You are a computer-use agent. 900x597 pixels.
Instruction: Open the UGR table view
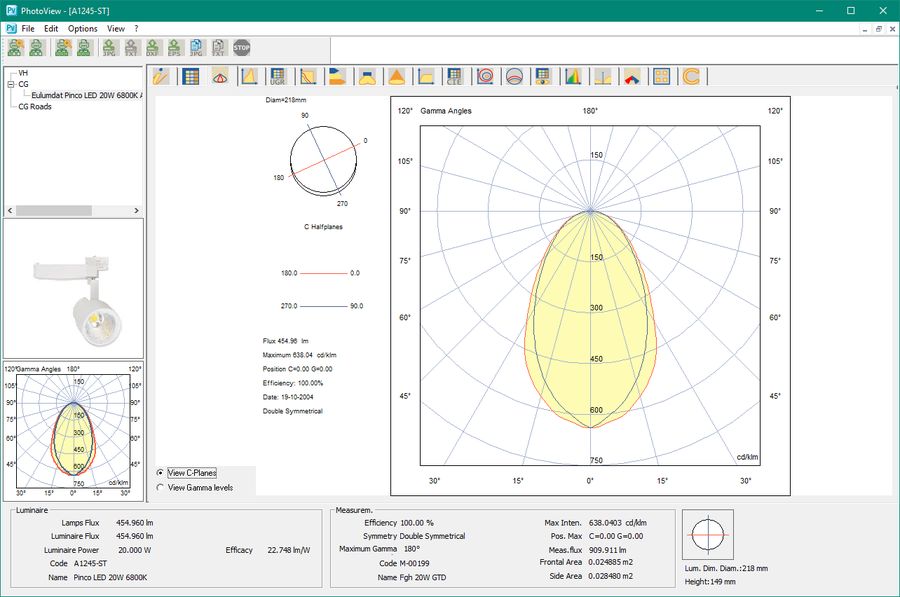(x=278, y=76)
